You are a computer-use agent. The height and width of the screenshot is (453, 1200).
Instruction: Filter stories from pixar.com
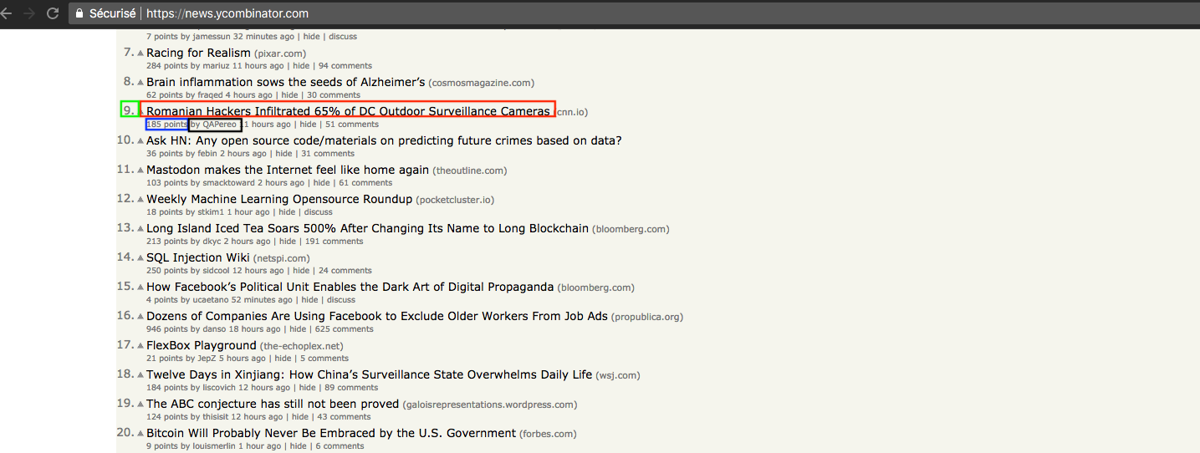(x=281, y=53)
